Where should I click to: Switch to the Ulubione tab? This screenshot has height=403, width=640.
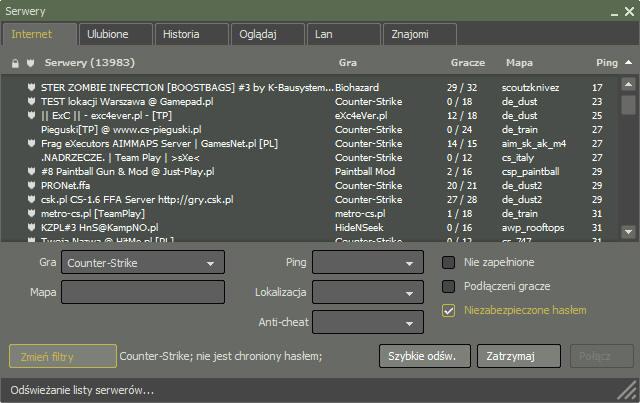pyautogui.click(x=116, y=34)
